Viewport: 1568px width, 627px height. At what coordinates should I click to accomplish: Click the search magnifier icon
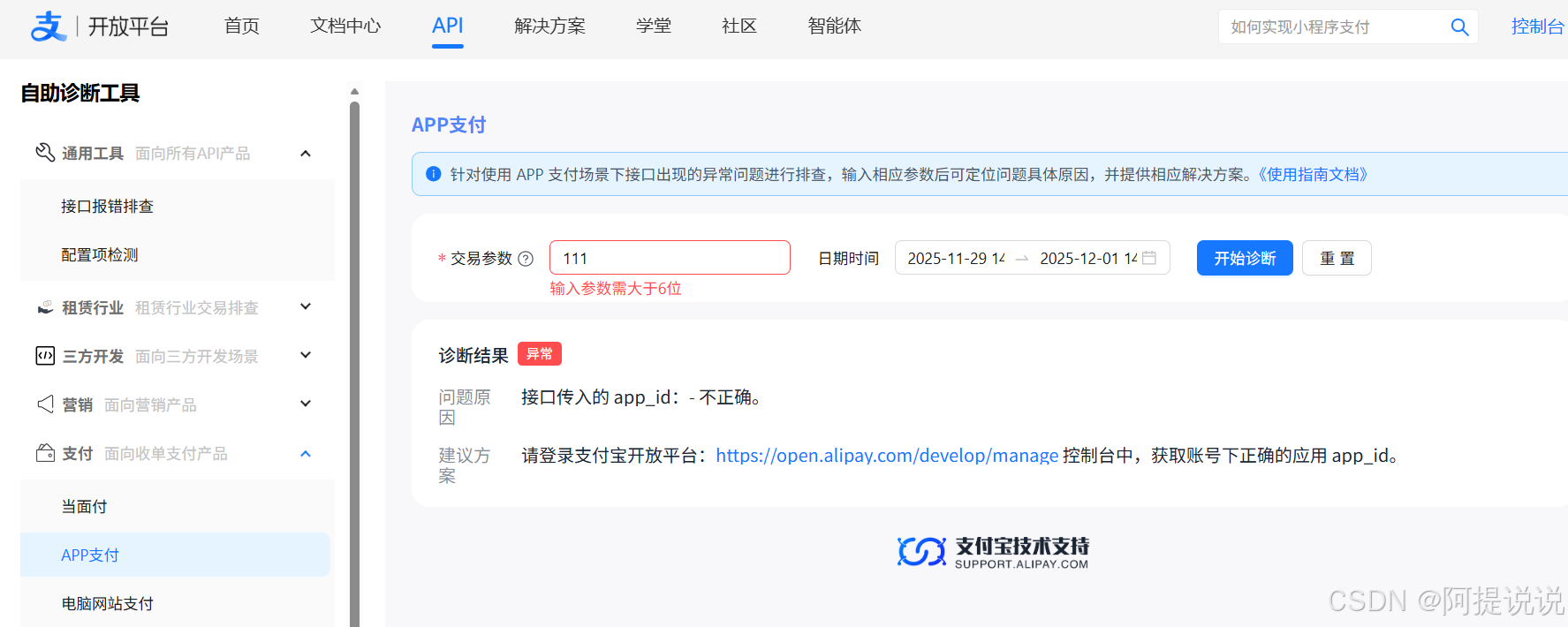[1459, 27]
